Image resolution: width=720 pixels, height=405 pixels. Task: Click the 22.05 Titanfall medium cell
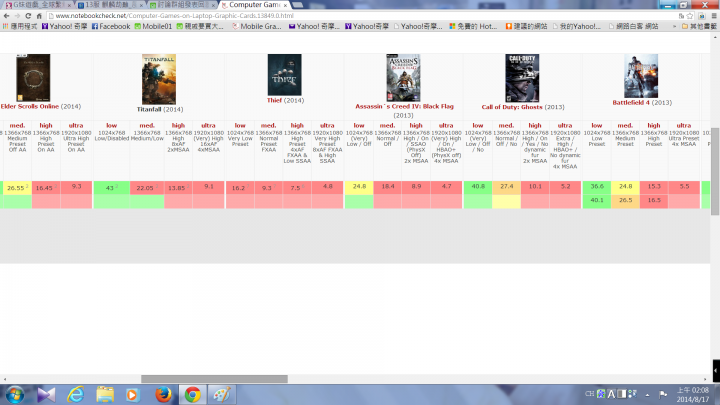pos(147,187)
